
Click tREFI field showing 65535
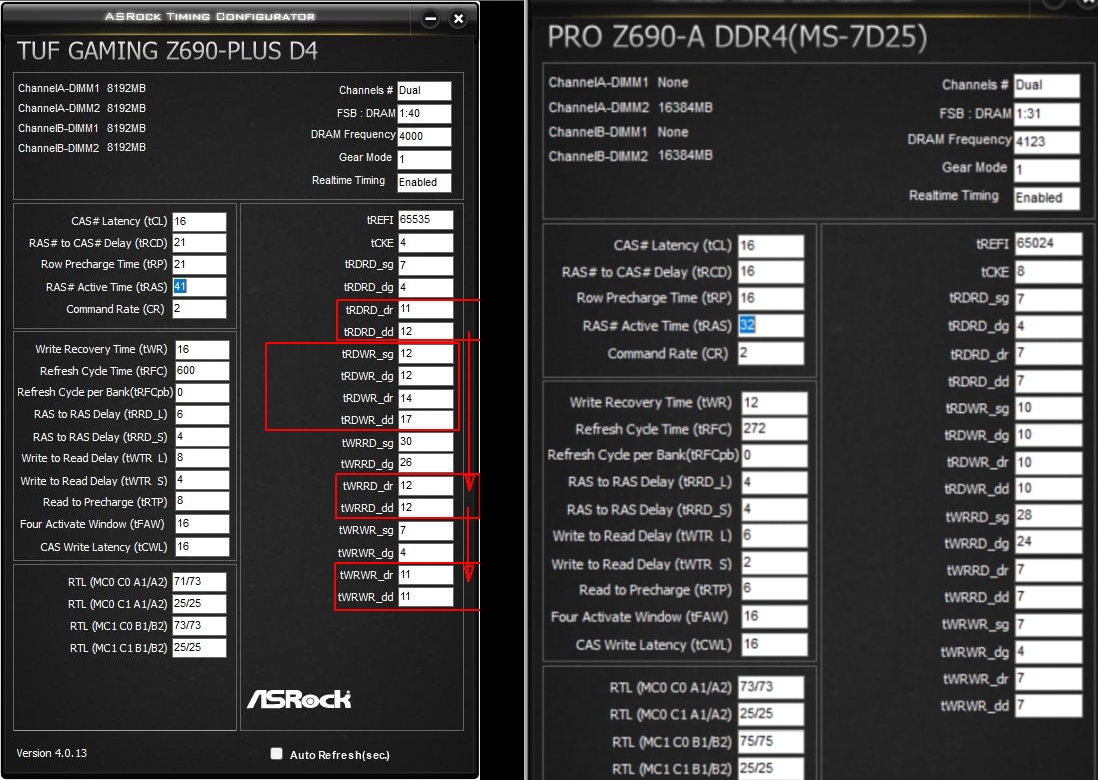tap(426, 220)
